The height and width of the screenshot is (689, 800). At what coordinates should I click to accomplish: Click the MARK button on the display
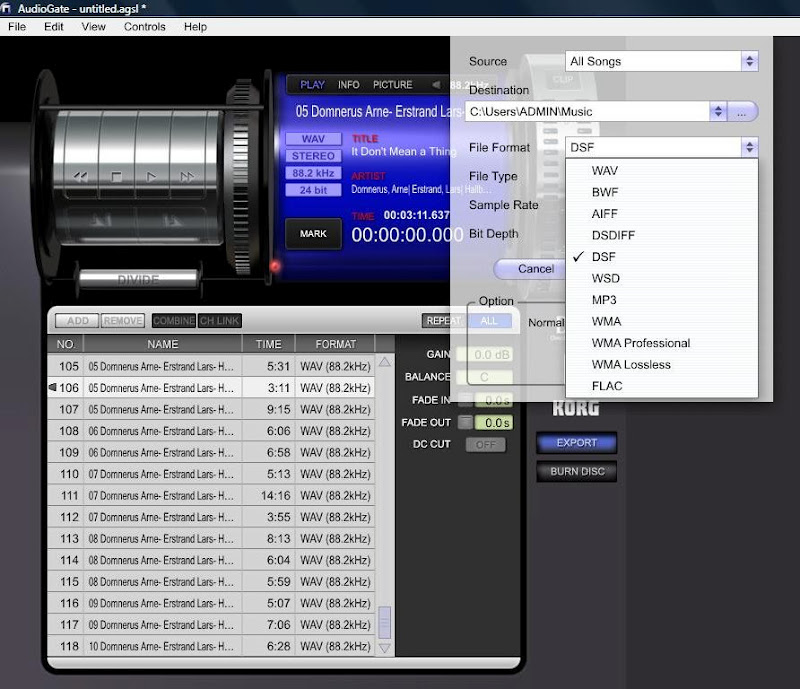pyautogui.click(x=313, y=234)
